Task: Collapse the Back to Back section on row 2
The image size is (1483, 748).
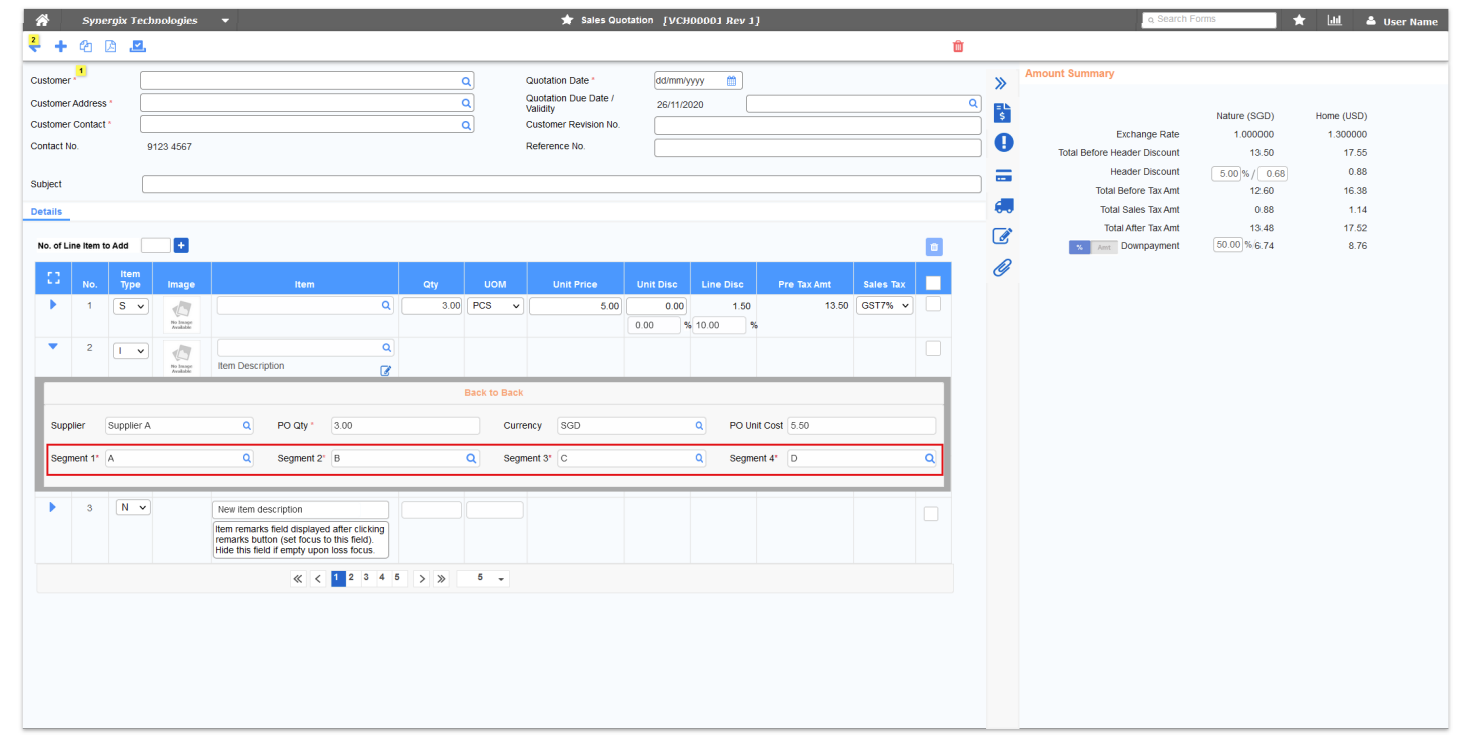Action: pyautogui.click(x=52, y=347)
